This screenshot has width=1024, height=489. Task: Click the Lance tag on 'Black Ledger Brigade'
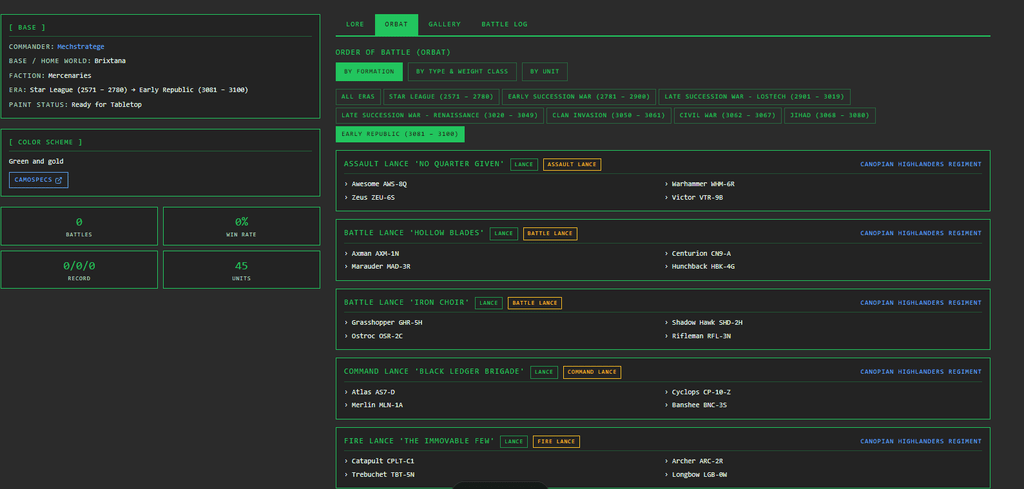pyautogui.click(x=544, y=372)
